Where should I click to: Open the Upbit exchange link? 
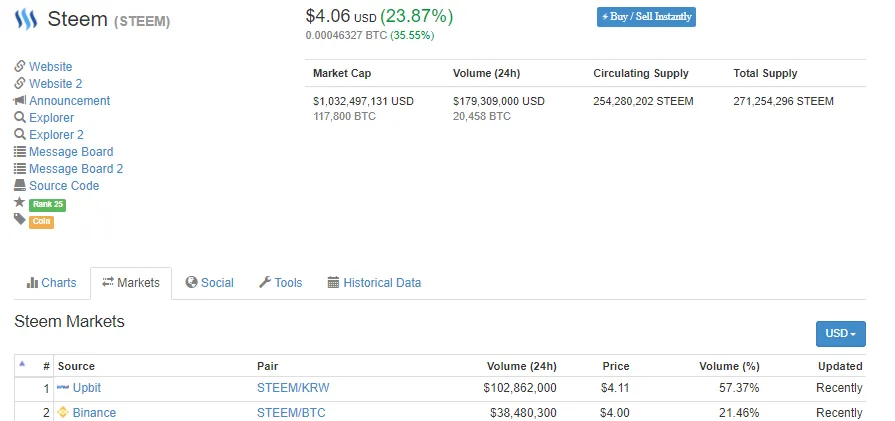tap(87, 388)
